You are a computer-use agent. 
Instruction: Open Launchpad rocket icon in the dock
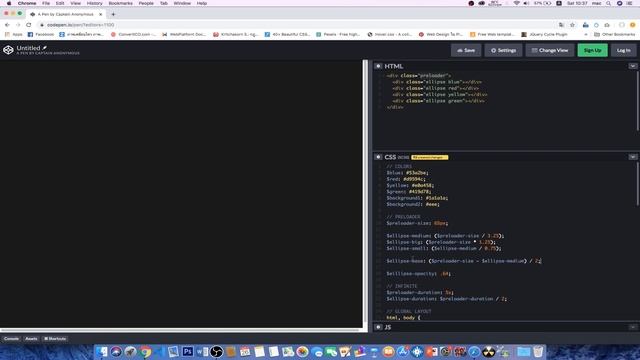click(130, 351)
